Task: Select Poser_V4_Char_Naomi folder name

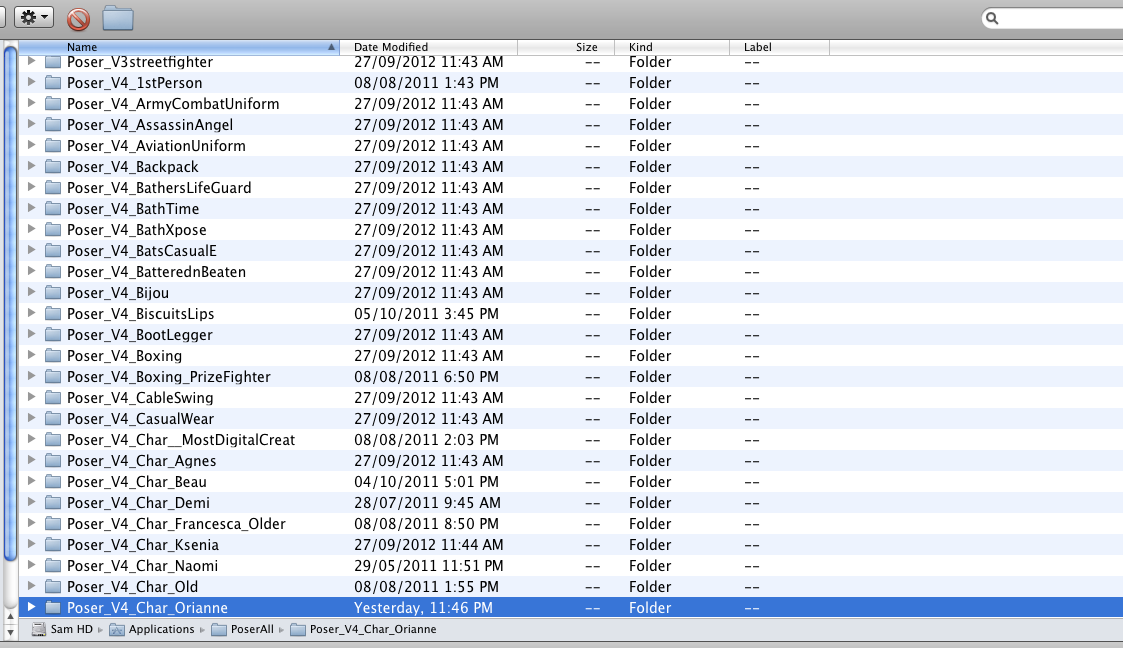Action: click(143, 566)
